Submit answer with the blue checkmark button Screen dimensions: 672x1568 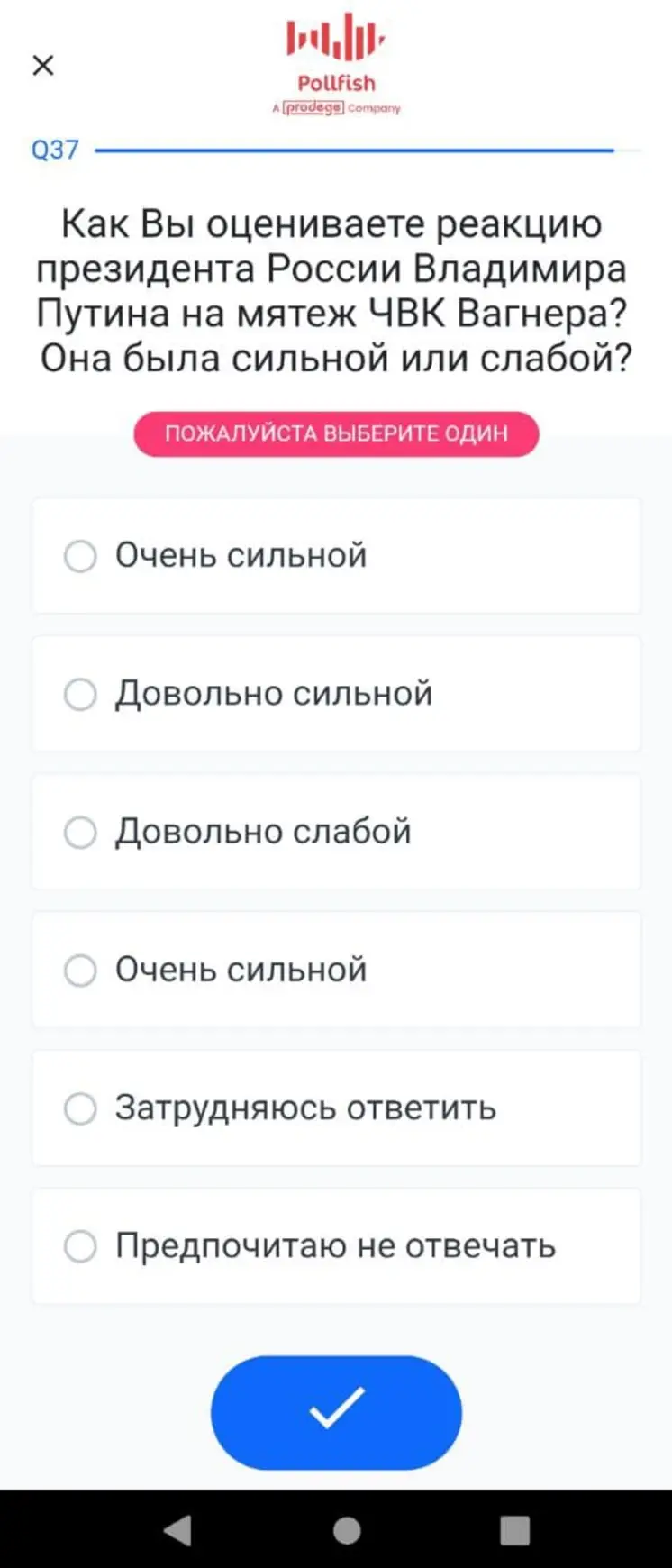click(336, 1412)
